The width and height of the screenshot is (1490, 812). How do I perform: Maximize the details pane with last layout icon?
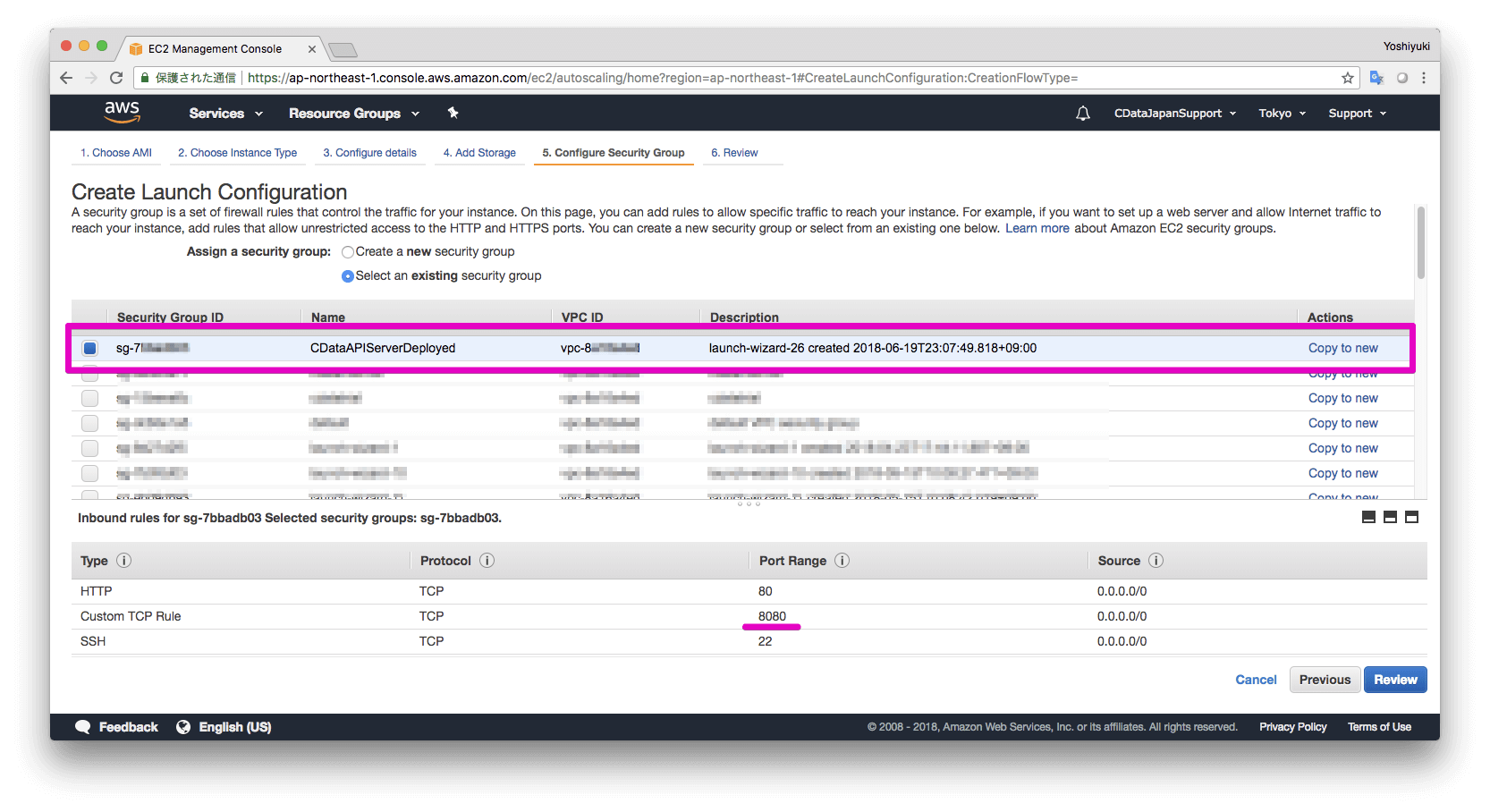pos(1411,517)
